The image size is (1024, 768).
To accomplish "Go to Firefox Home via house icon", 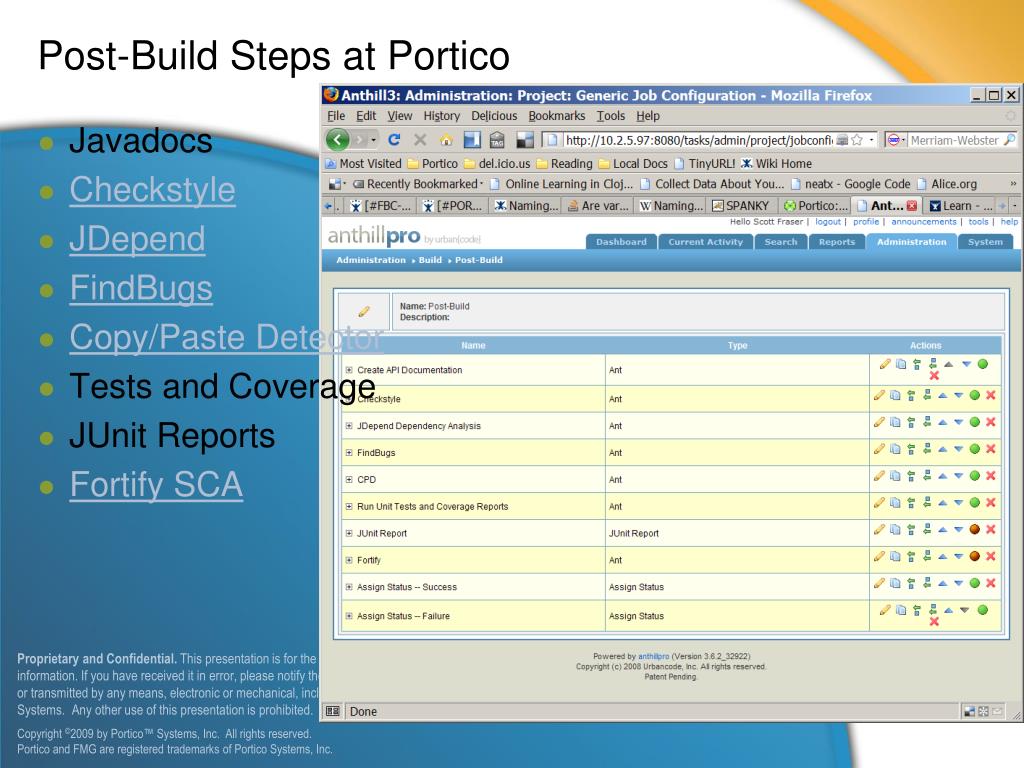I will click(446, 140).
